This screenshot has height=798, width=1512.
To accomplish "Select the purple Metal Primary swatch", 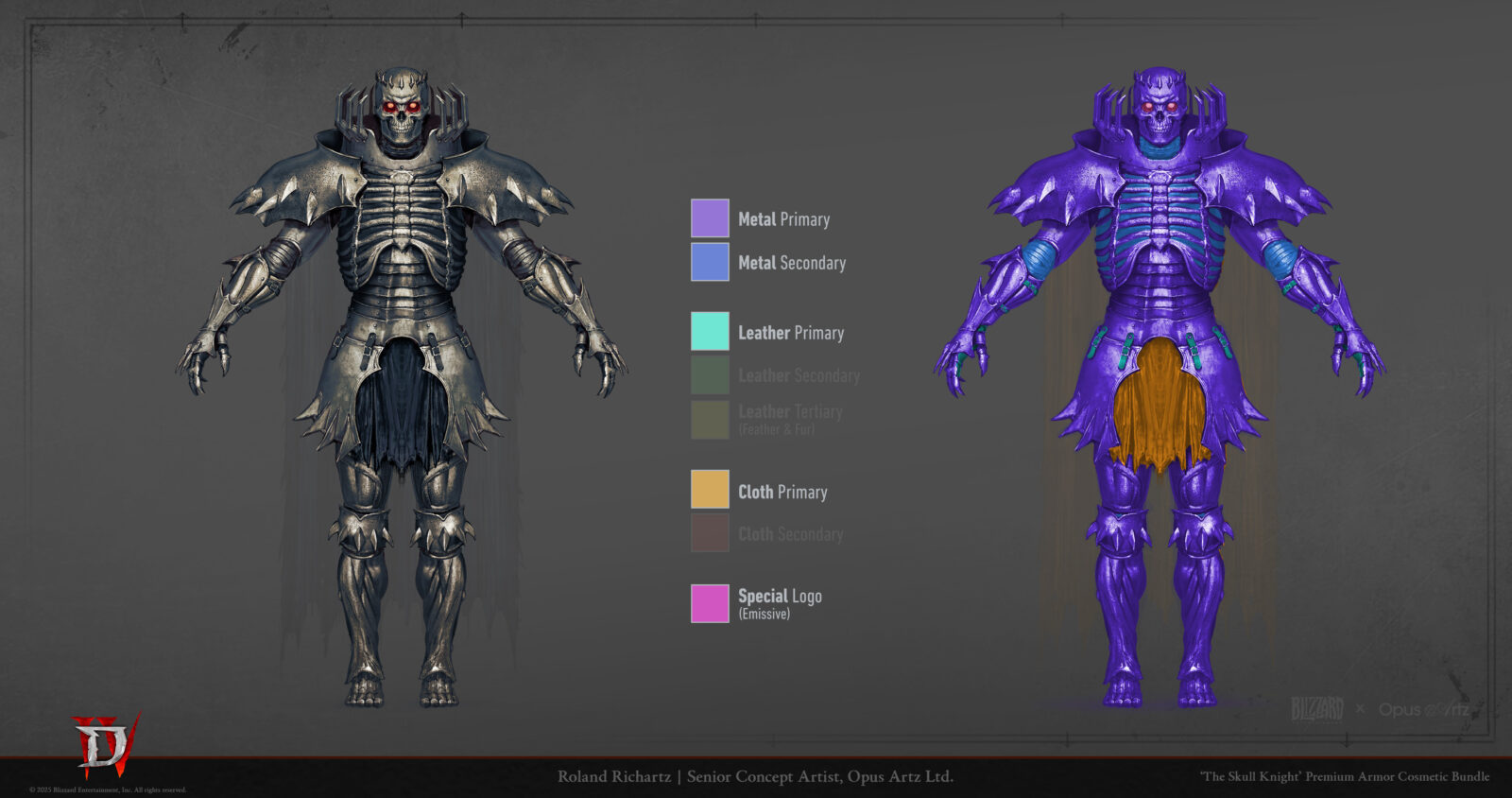I will 710,218.
